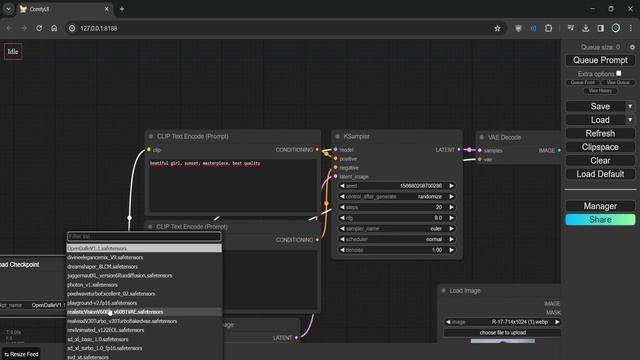Collapse the second CLIP Text Encode node dot
The image size is (640, 360).
point(150,227)
